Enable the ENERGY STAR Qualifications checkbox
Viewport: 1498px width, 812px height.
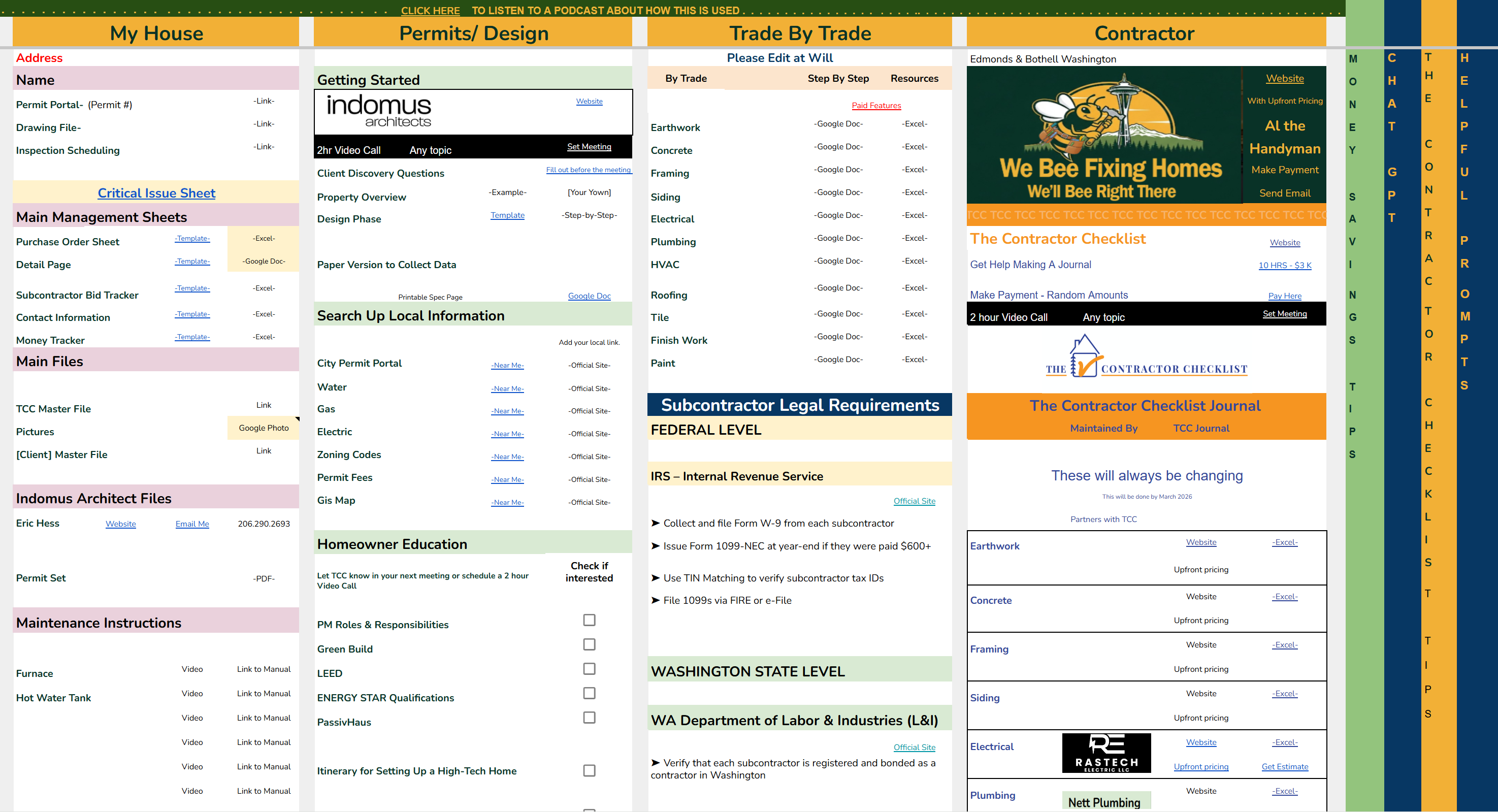tap(589, 693)
